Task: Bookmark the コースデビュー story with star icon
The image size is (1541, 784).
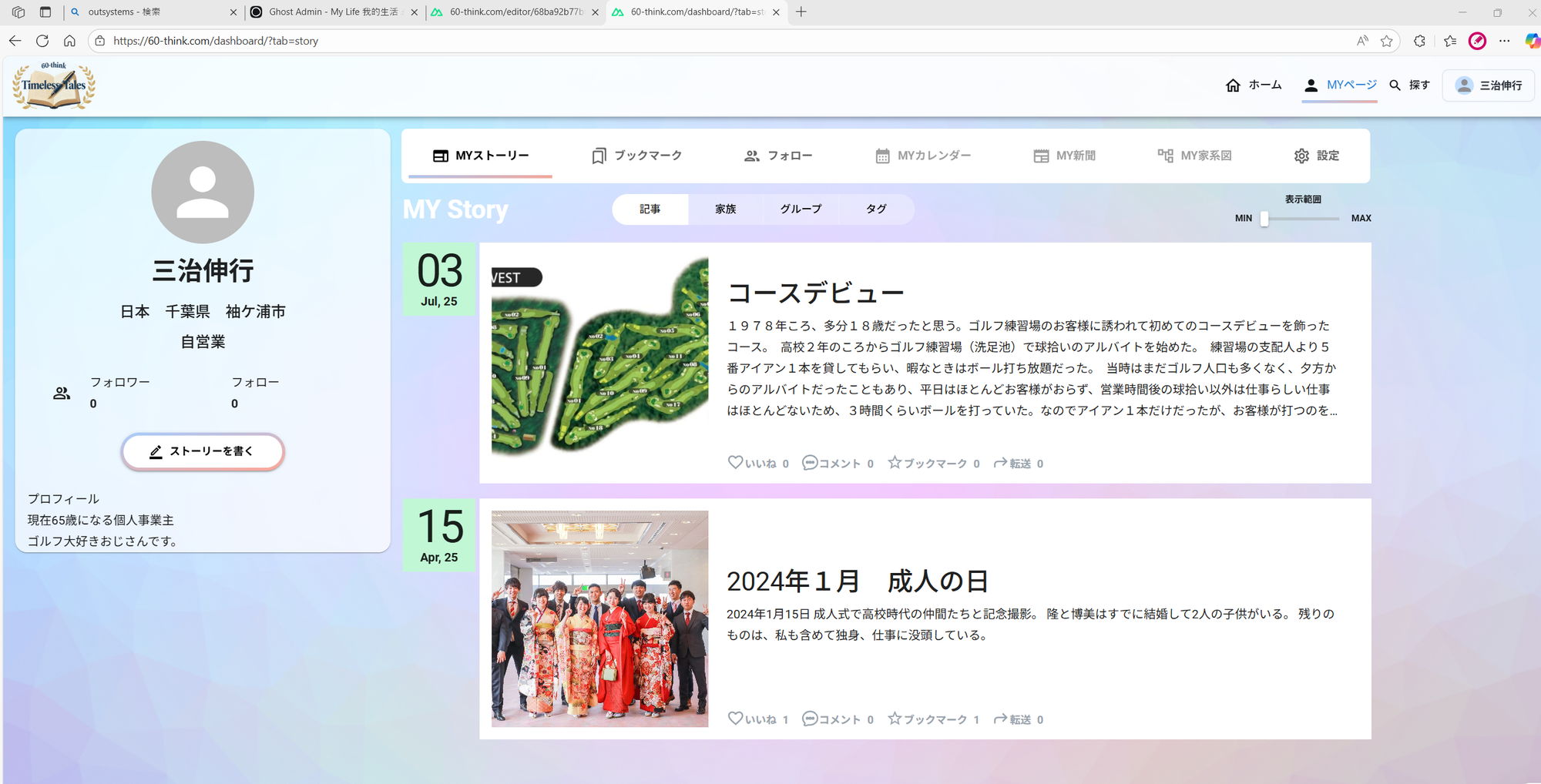Action: tap(895, 462)
